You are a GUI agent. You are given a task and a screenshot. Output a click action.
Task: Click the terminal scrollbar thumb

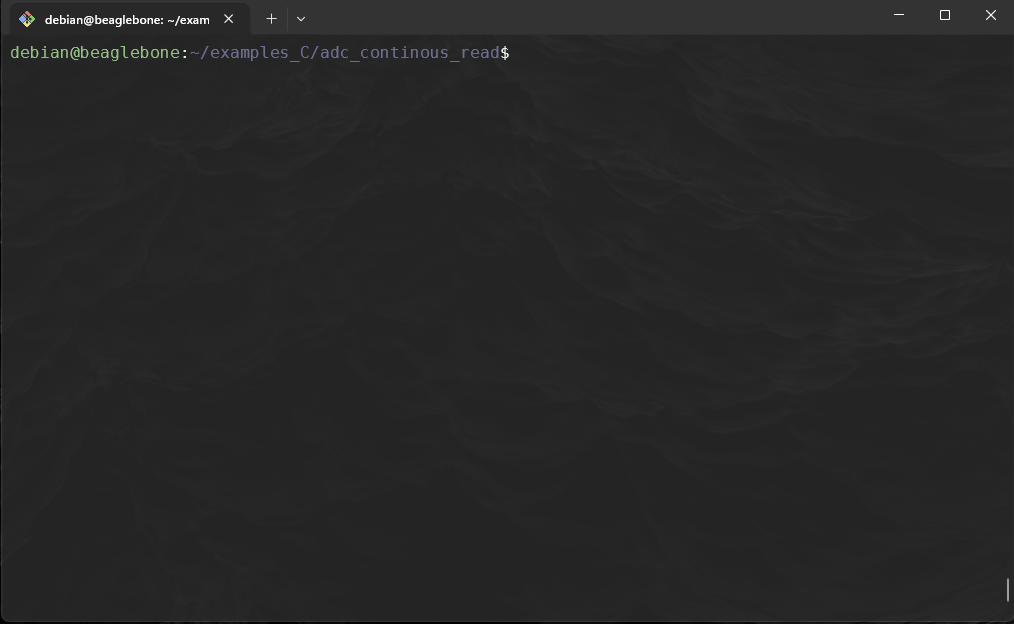pos(1008,590)
